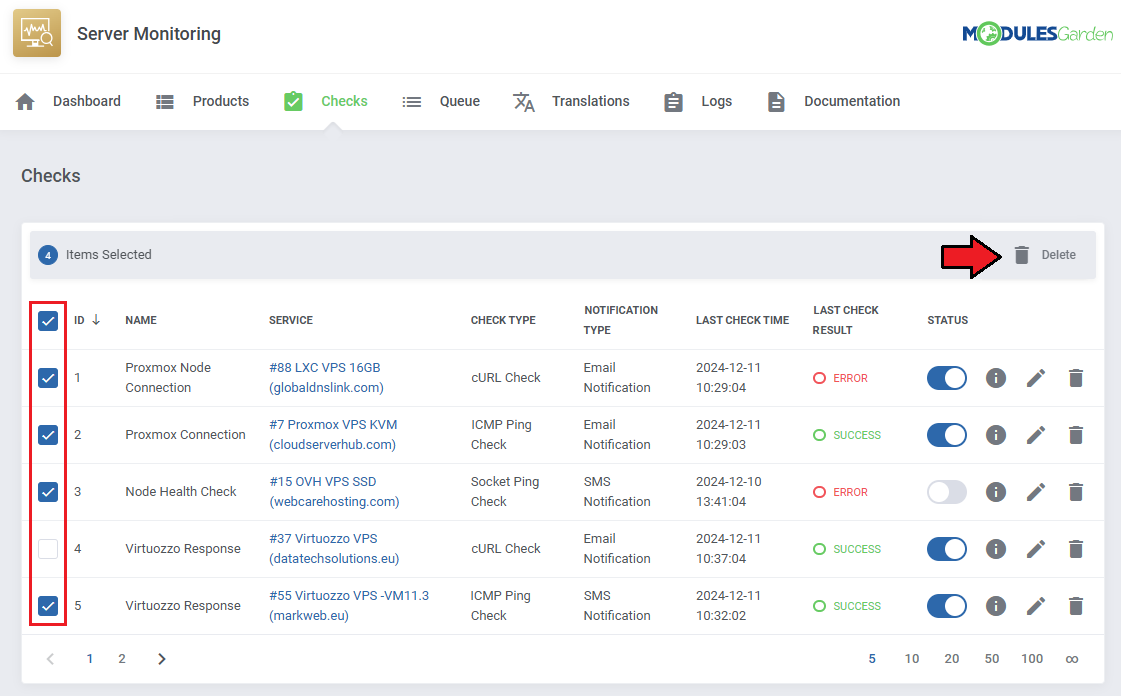This screenshot has width=1121, height=696.
Task: Delete the Node Health Check entry
Action: tap(1076, 492)
